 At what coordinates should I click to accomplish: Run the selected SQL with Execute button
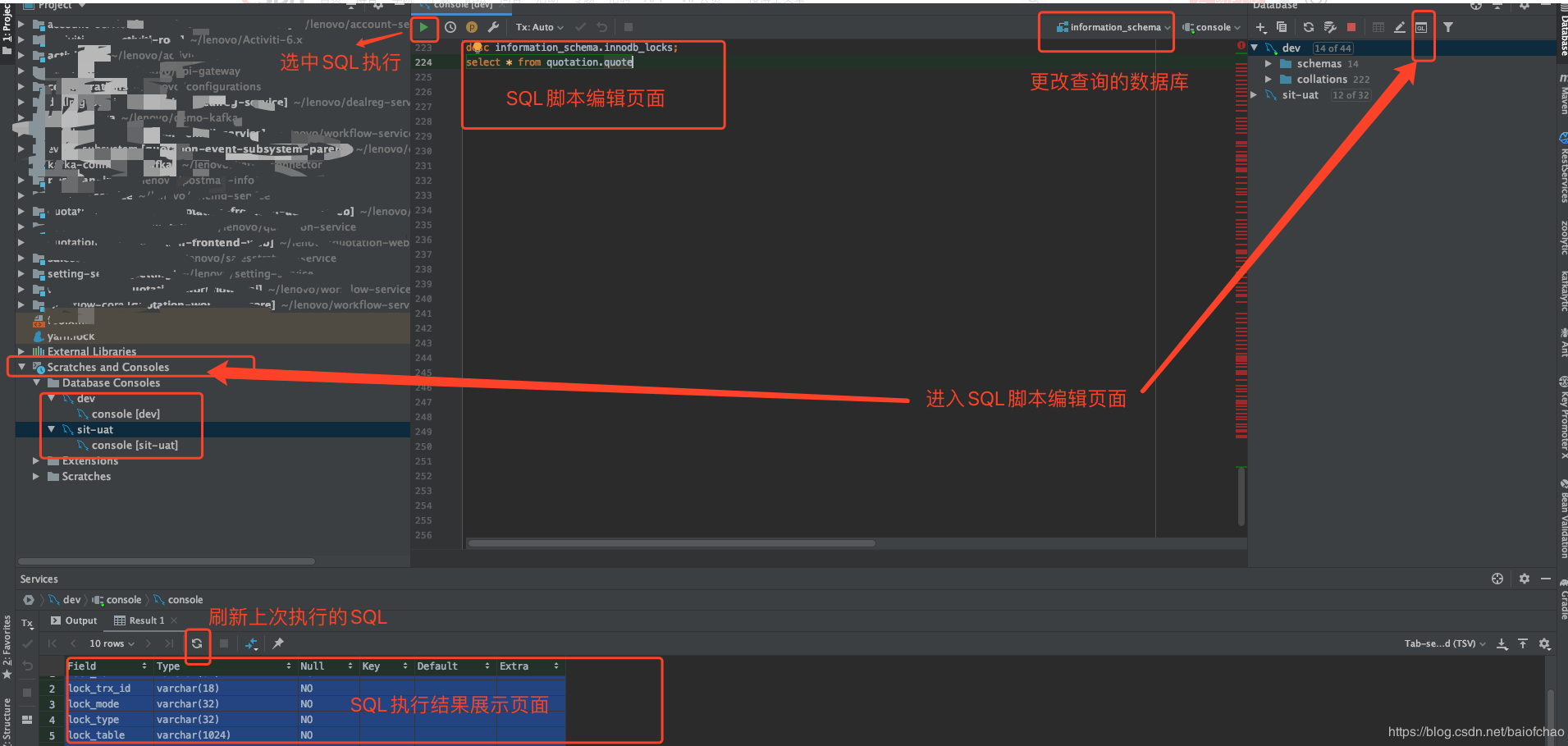click(x=423, y=27)
